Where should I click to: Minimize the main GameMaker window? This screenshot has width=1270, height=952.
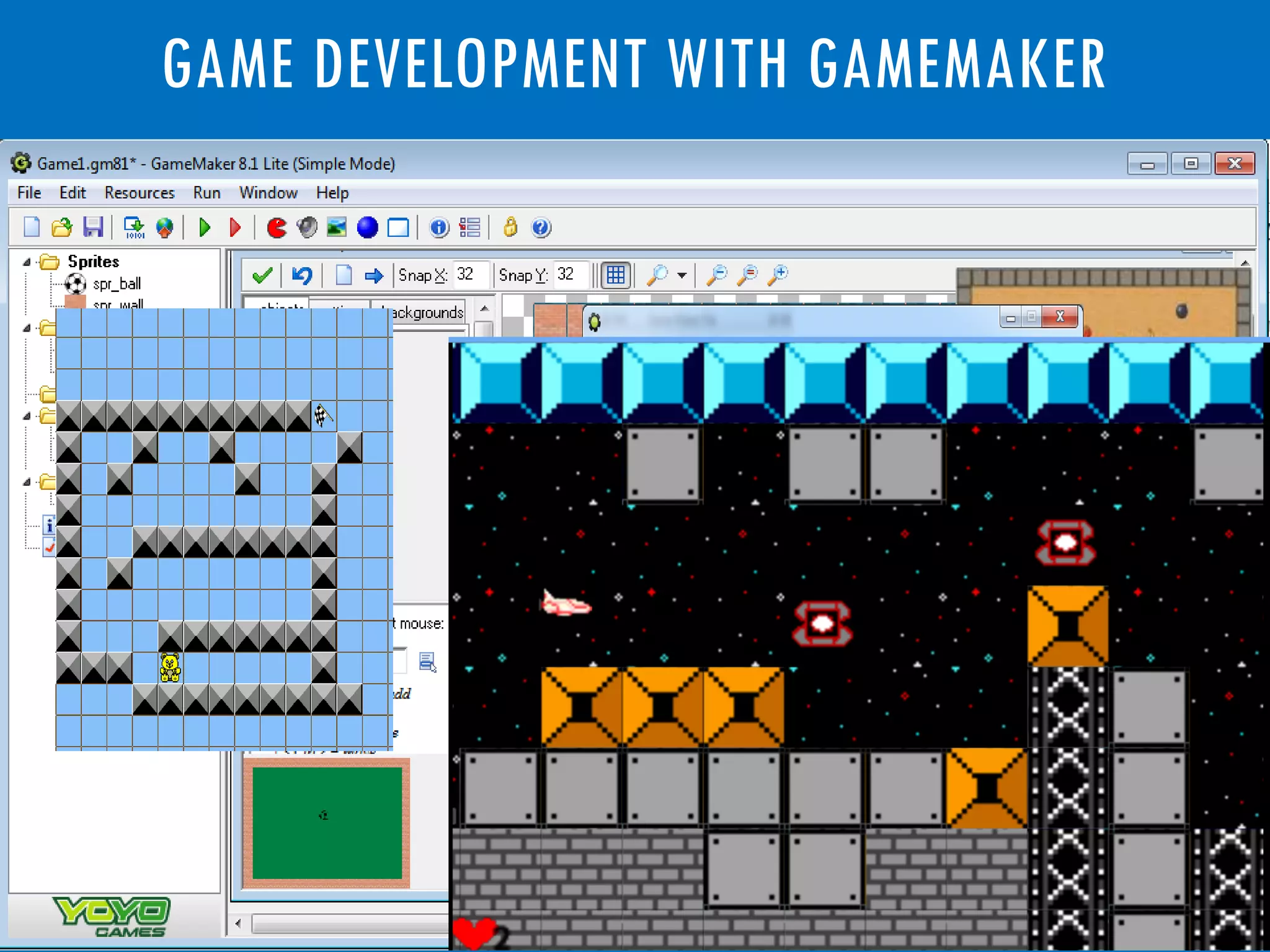pyautogui.click(x=1147, y=164)
